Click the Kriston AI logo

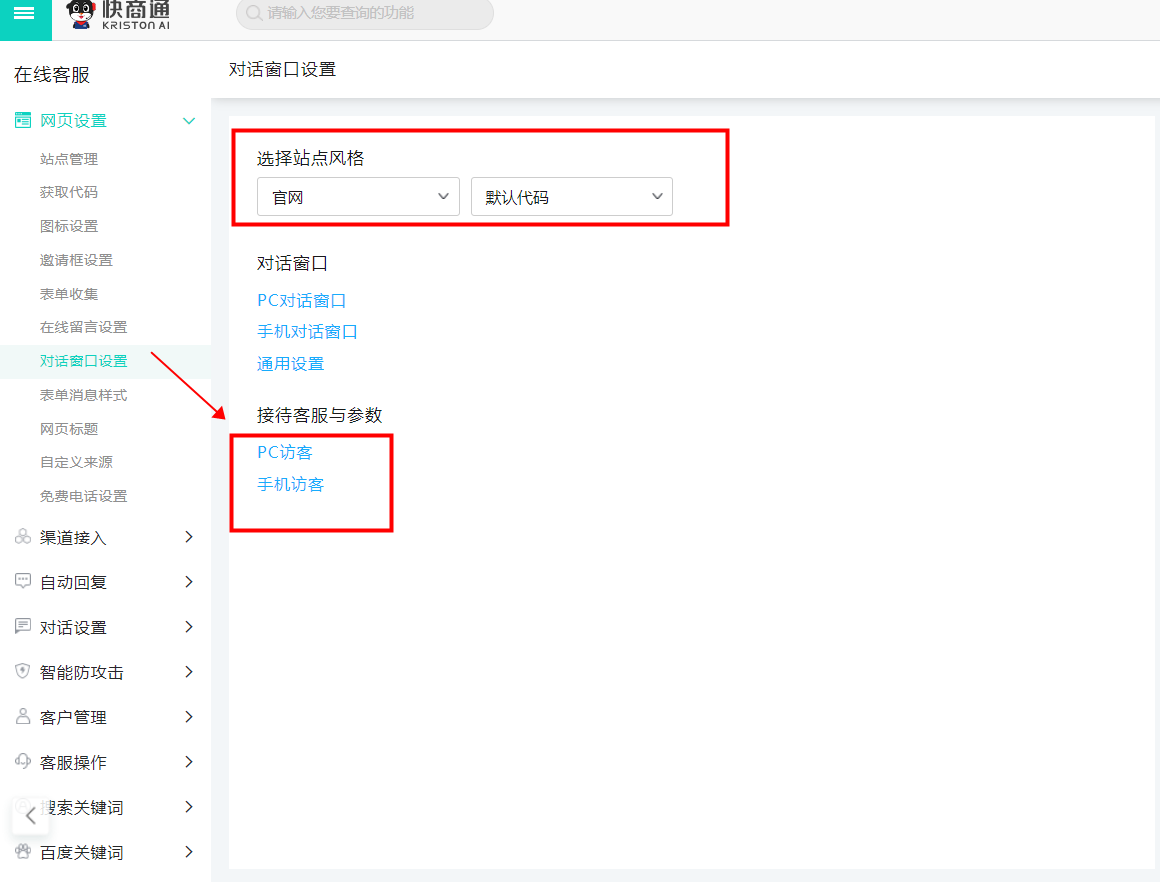pos(118,14)
